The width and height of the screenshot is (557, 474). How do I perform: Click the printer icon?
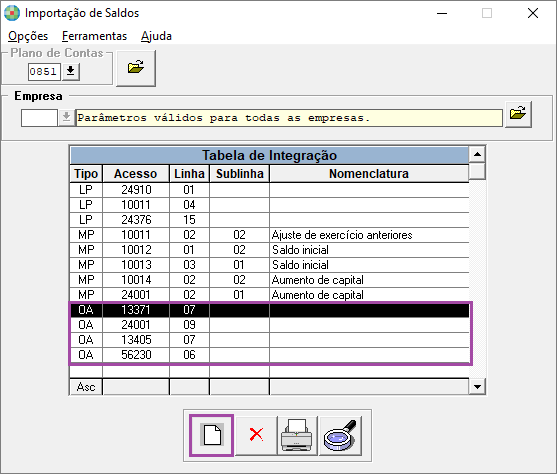pos(297,435)
